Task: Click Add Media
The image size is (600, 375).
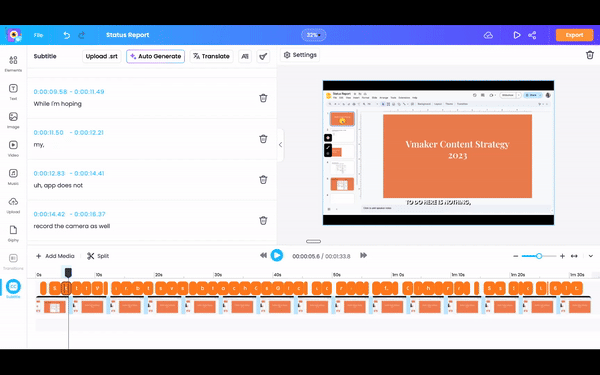Action: click(x=55, y=256)
